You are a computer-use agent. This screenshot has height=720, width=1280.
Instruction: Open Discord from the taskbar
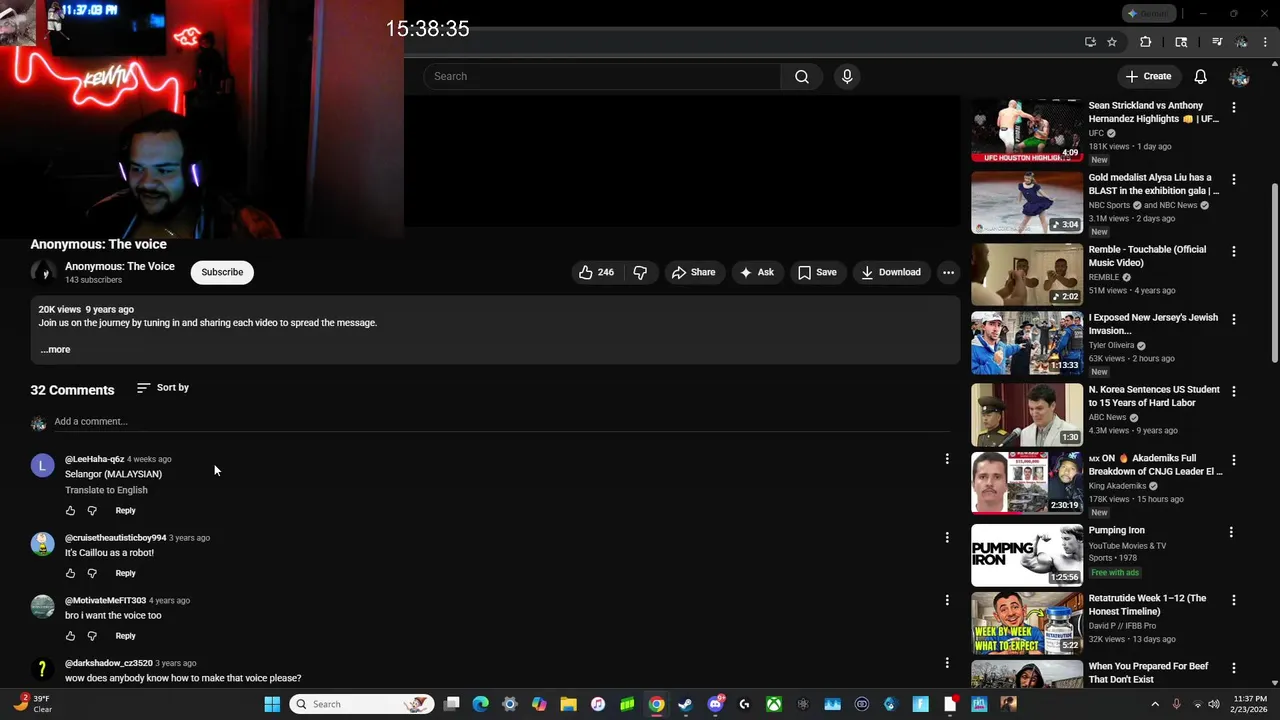tap(715, 704)
